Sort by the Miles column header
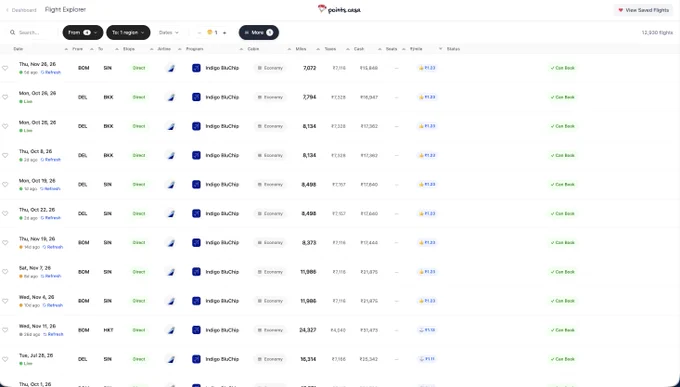The image size is (680, 387). point(301,49)
